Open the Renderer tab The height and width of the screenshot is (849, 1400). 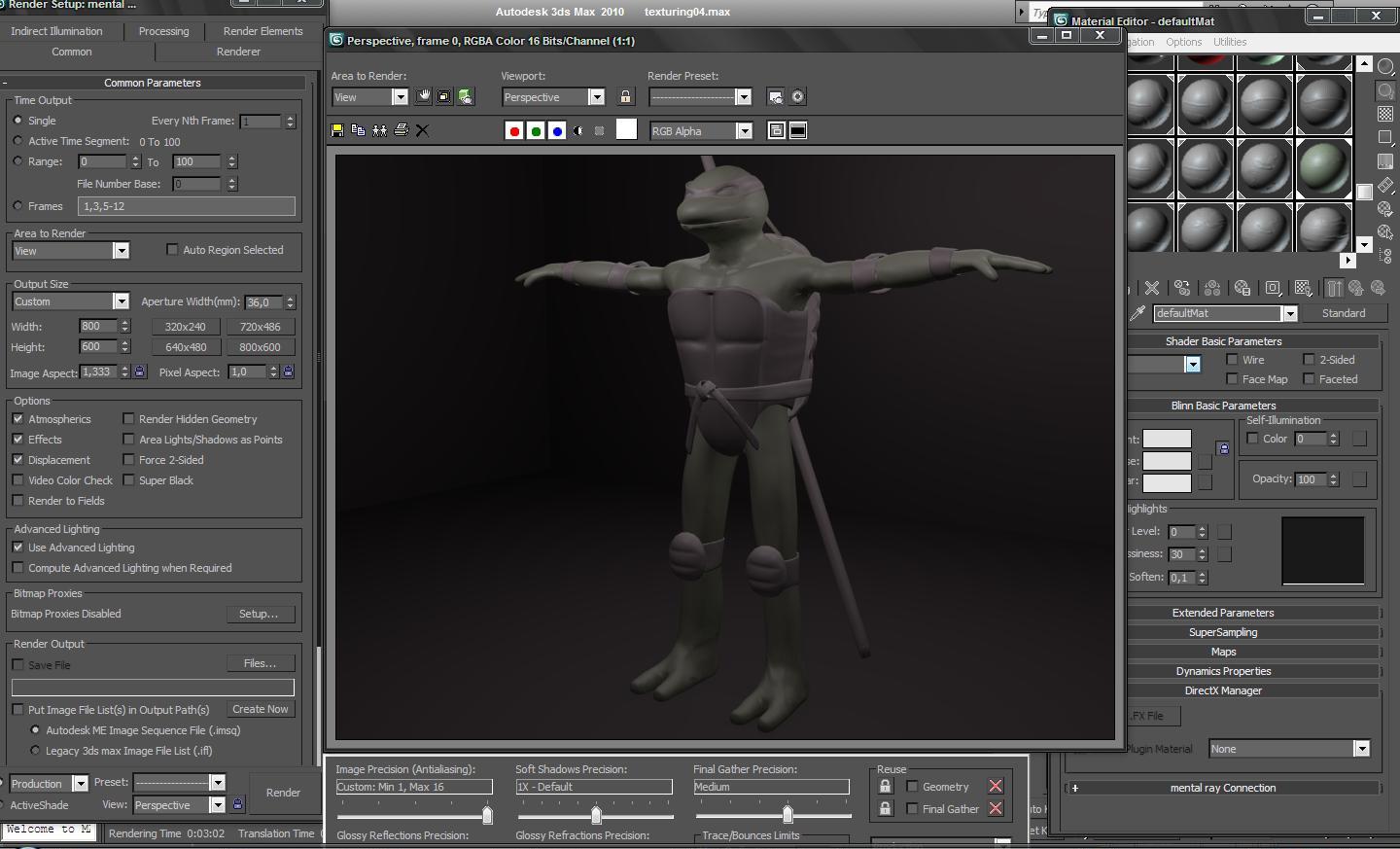click(x=238, y=52)
